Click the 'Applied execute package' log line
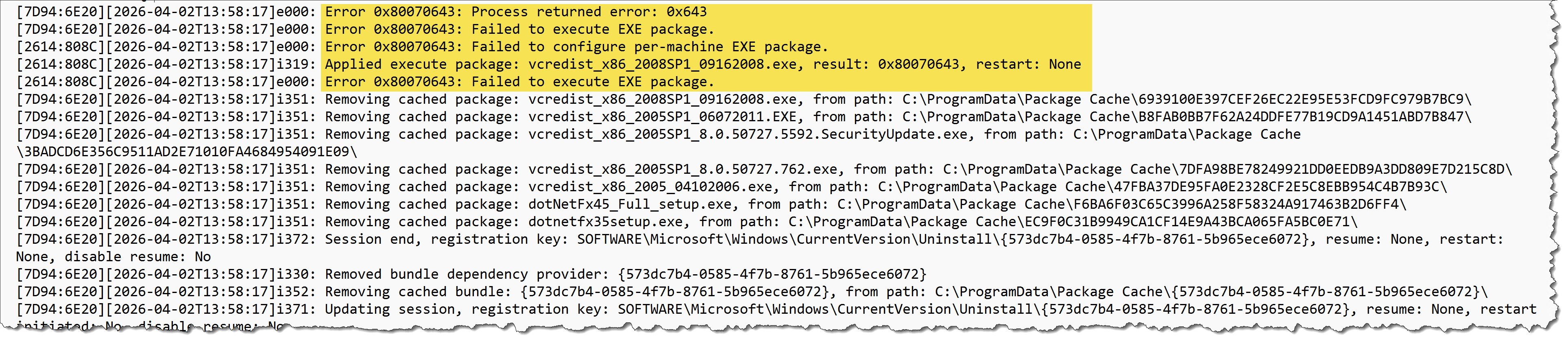Image resolution: width=1568 pixels, height=341 pixels. [702, 65]
